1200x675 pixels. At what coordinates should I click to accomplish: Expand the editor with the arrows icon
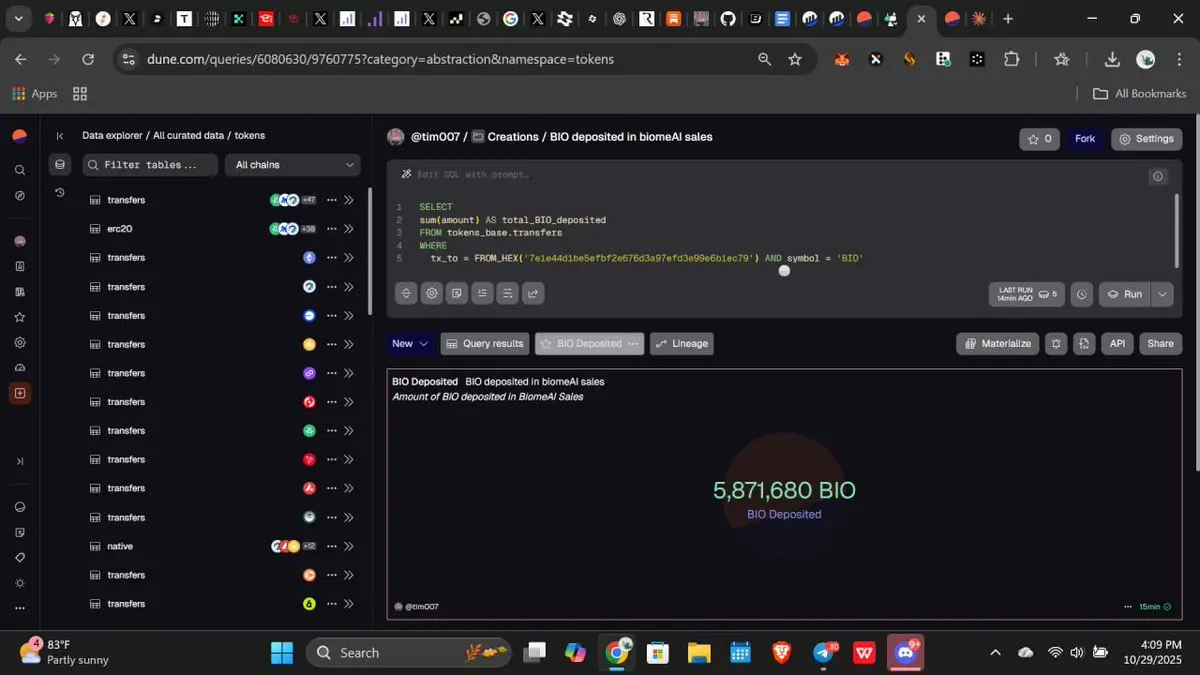point(406,293)
